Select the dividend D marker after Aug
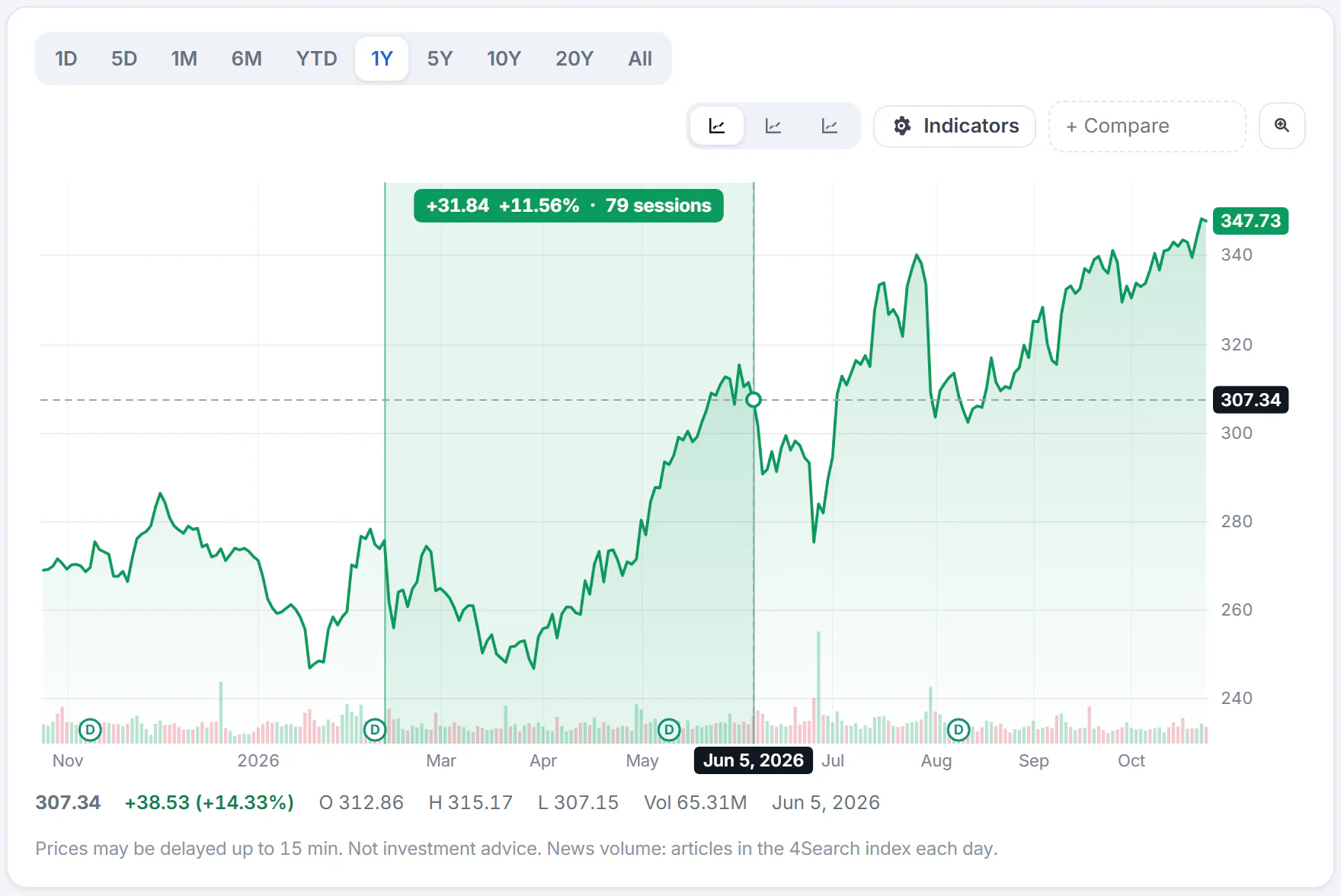Viewport: 1341px width, 896px height. click(958, 730)
